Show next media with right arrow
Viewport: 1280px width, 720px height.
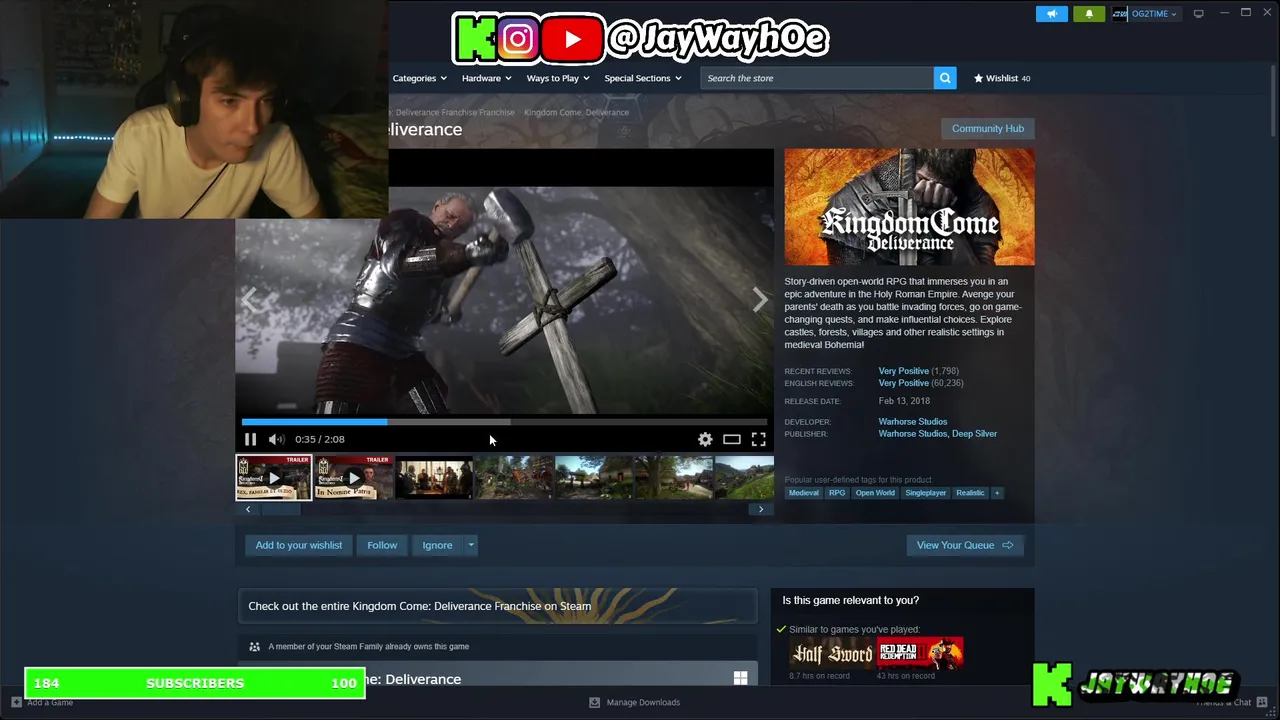click(760, 299)
